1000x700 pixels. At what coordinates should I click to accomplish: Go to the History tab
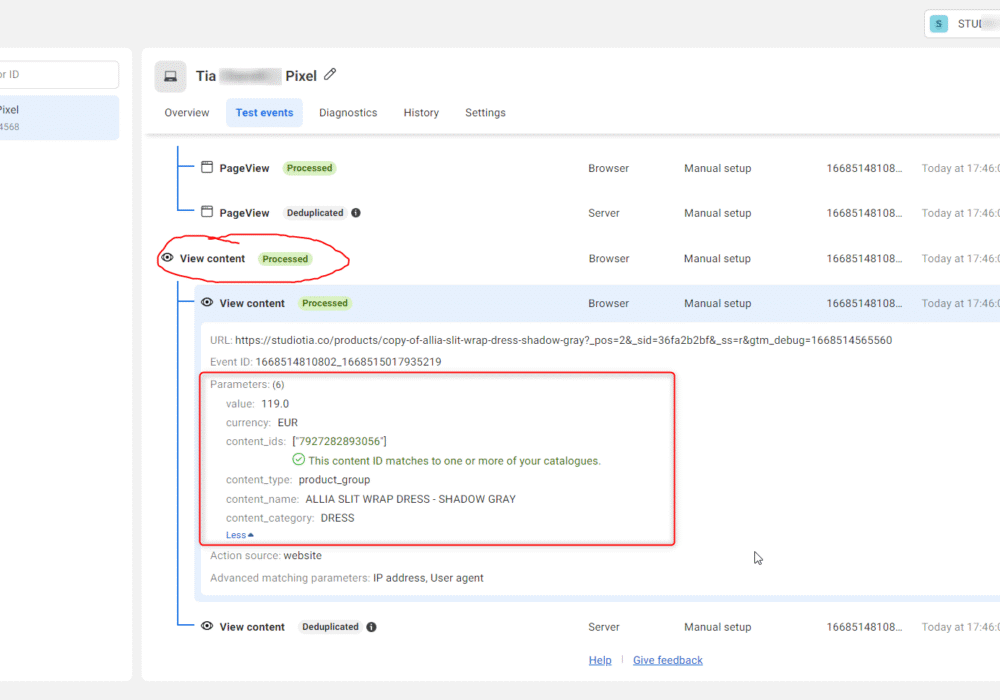tap(421, 113)
